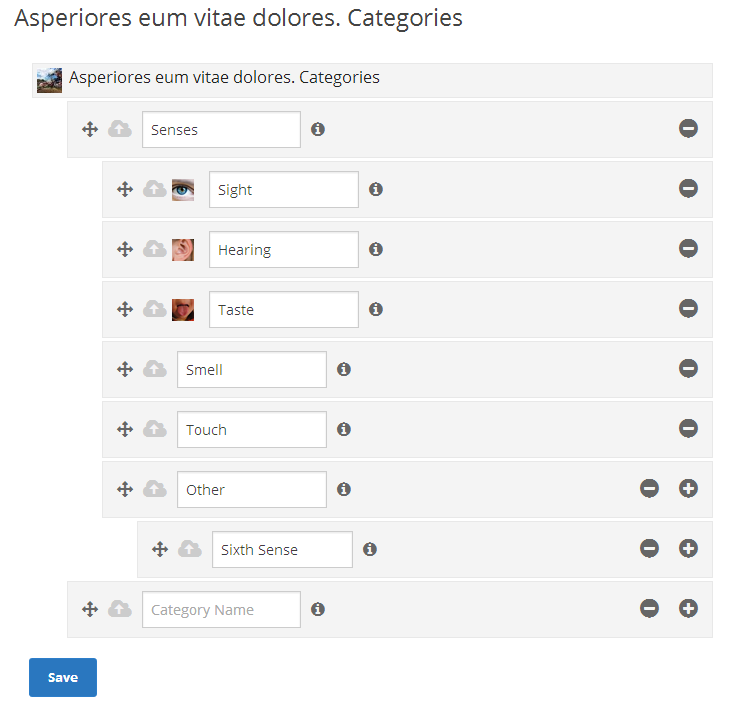Remove the Senses category with minus icon
744x714 pixels.
coord(688,128)
